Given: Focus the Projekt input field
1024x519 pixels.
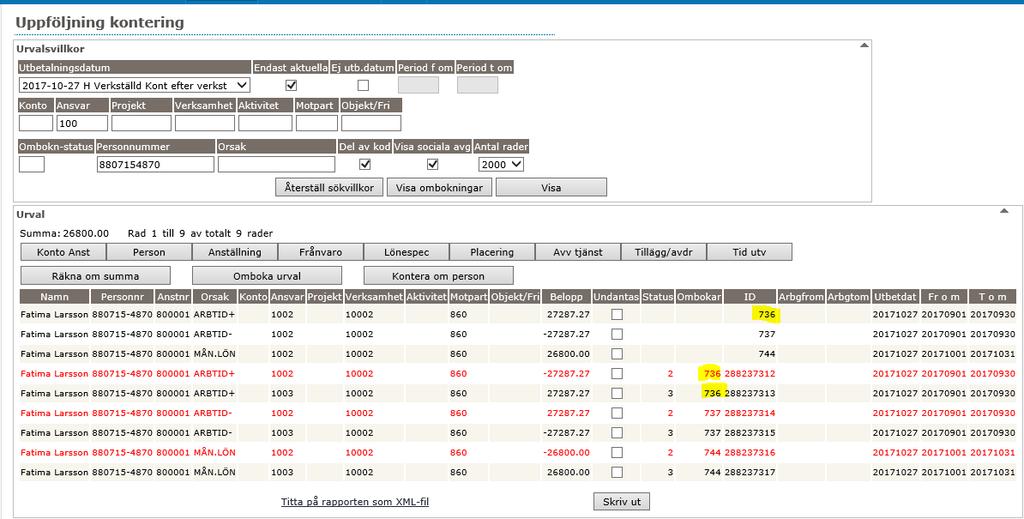Looking at the screenshot, I should tap(141, 123).
